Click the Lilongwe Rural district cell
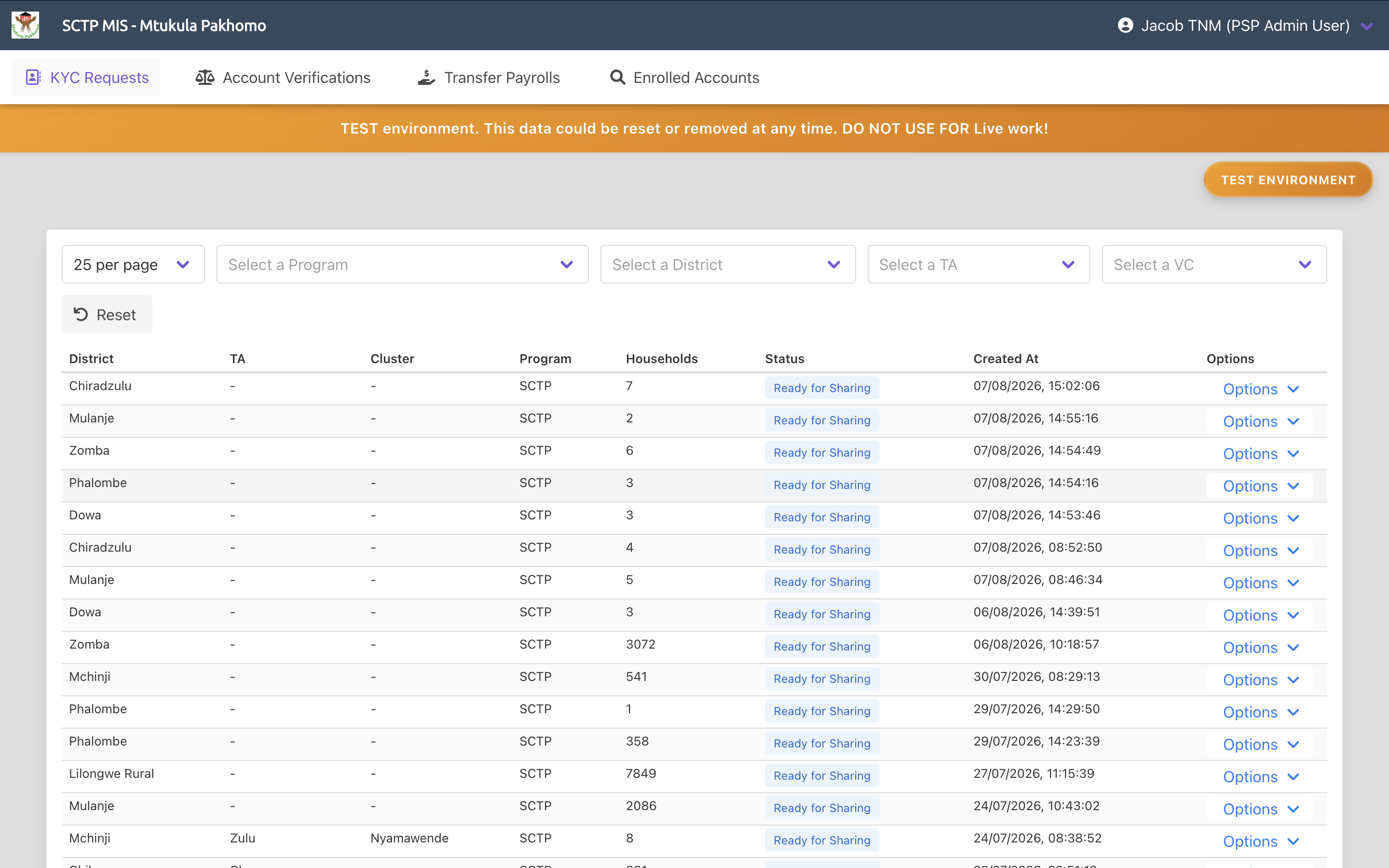The height and width of the screenshot is (868, 1389). [x=111, y=773]
